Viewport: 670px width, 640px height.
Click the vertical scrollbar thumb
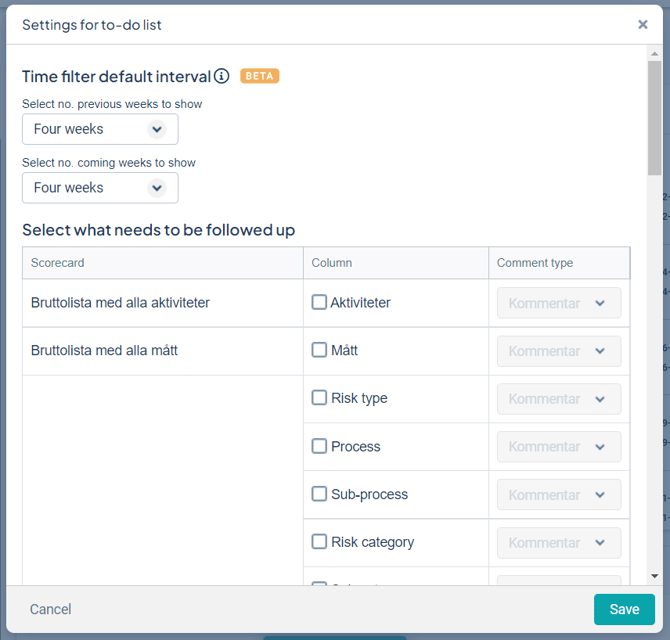pyautogui.click(x=654, y=118)
